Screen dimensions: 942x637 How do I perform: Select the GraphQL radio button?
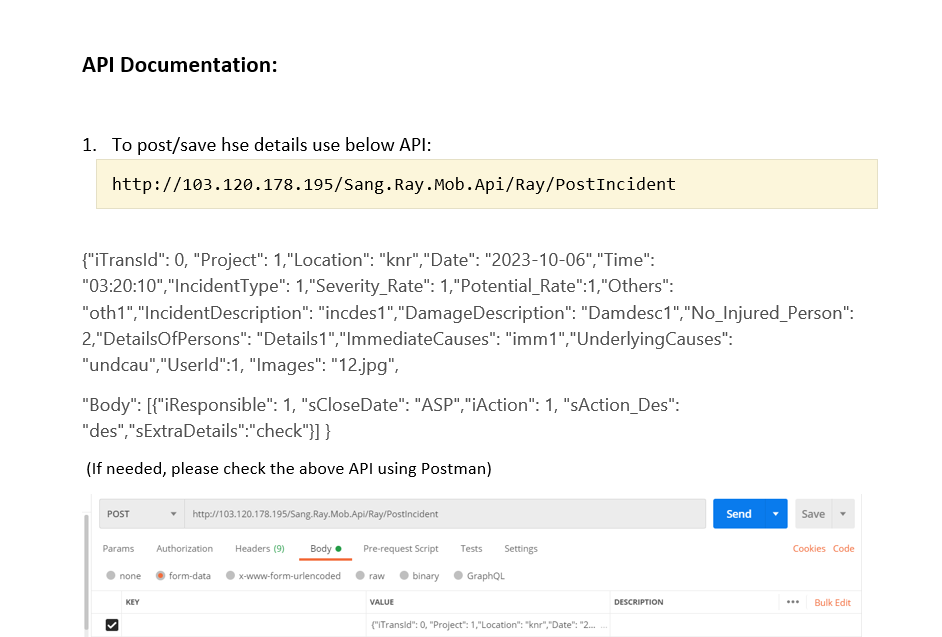[x=459, y=576]
